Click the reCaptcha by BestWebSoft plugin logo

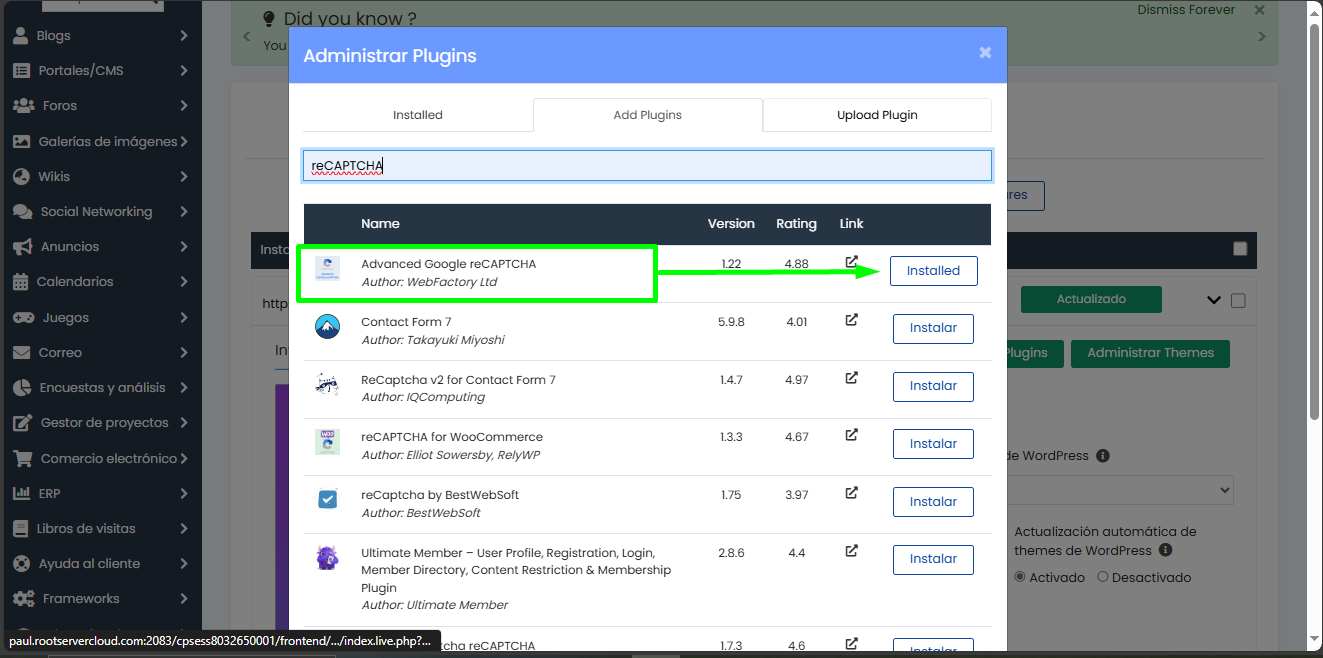[x=327, y=500]
